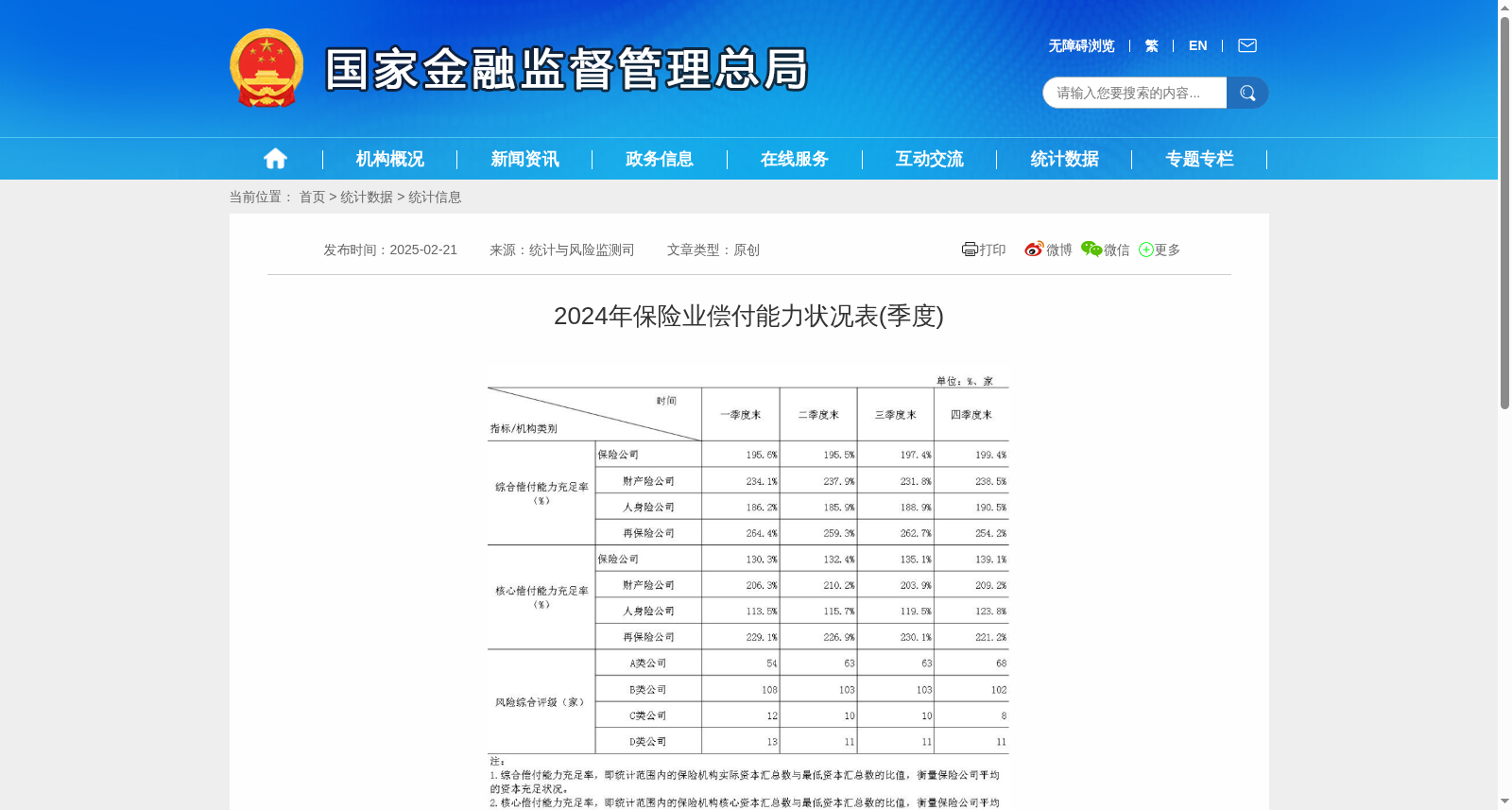Open 统计数据 menu
1512x810 pixels.
click(1064, 159)
